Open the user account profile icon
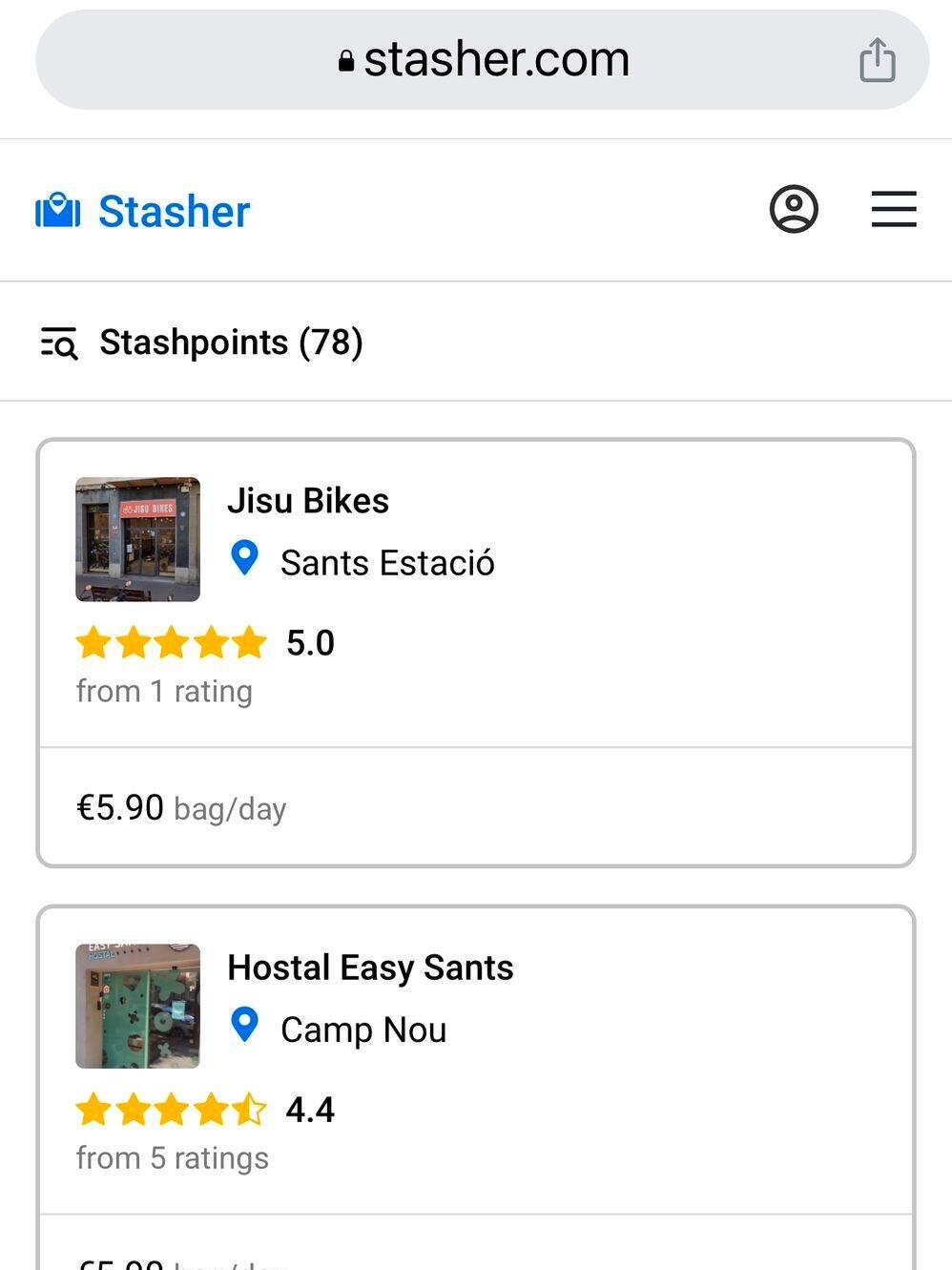952x1270 pixels. point(794,209)
